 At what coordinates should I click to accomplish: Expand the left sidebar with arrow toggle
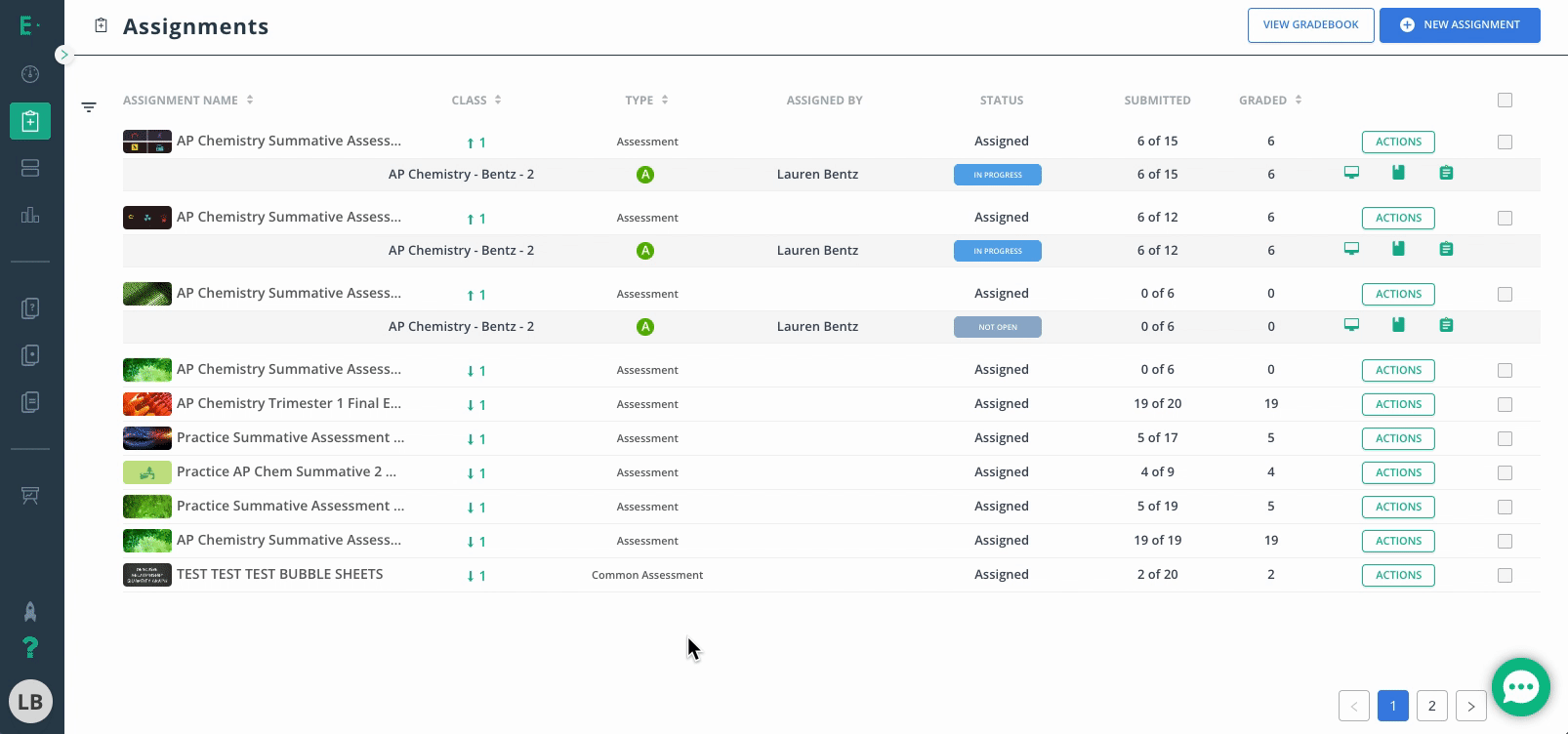(64, 55)
